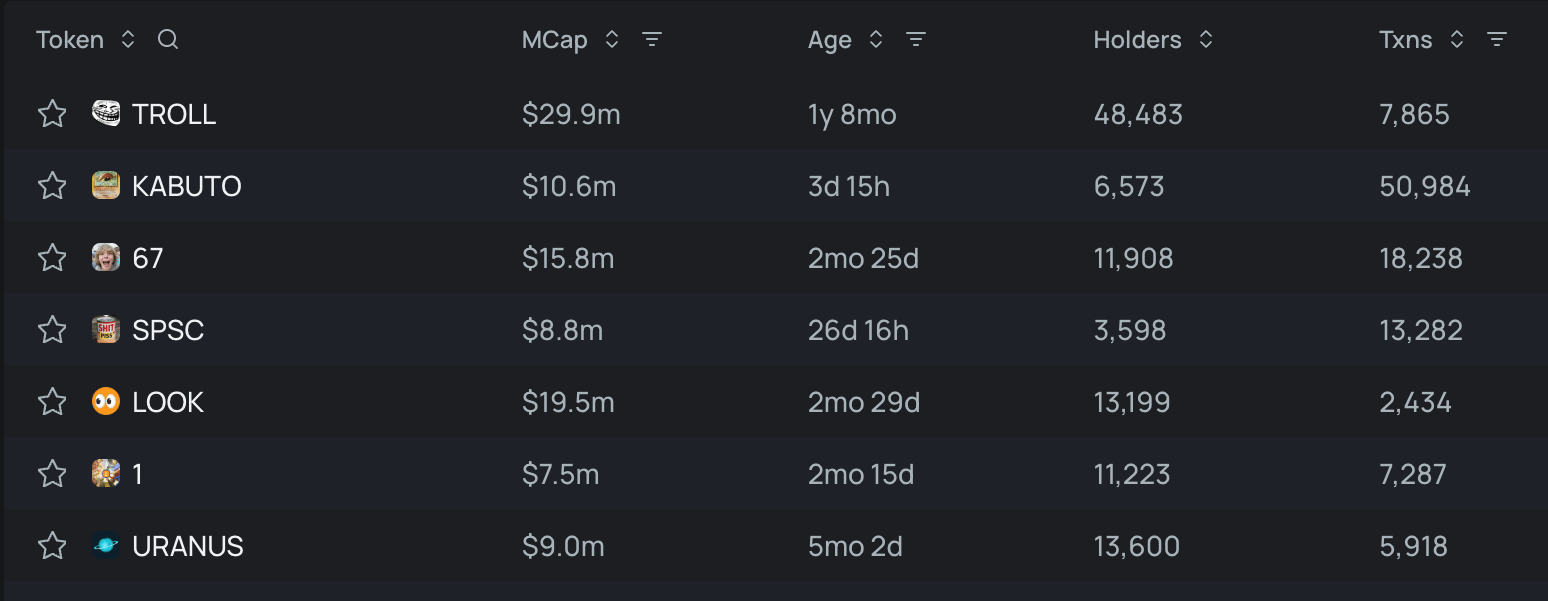
Task: Click the search icon beside Token header
Action: [x=168, y=40]
